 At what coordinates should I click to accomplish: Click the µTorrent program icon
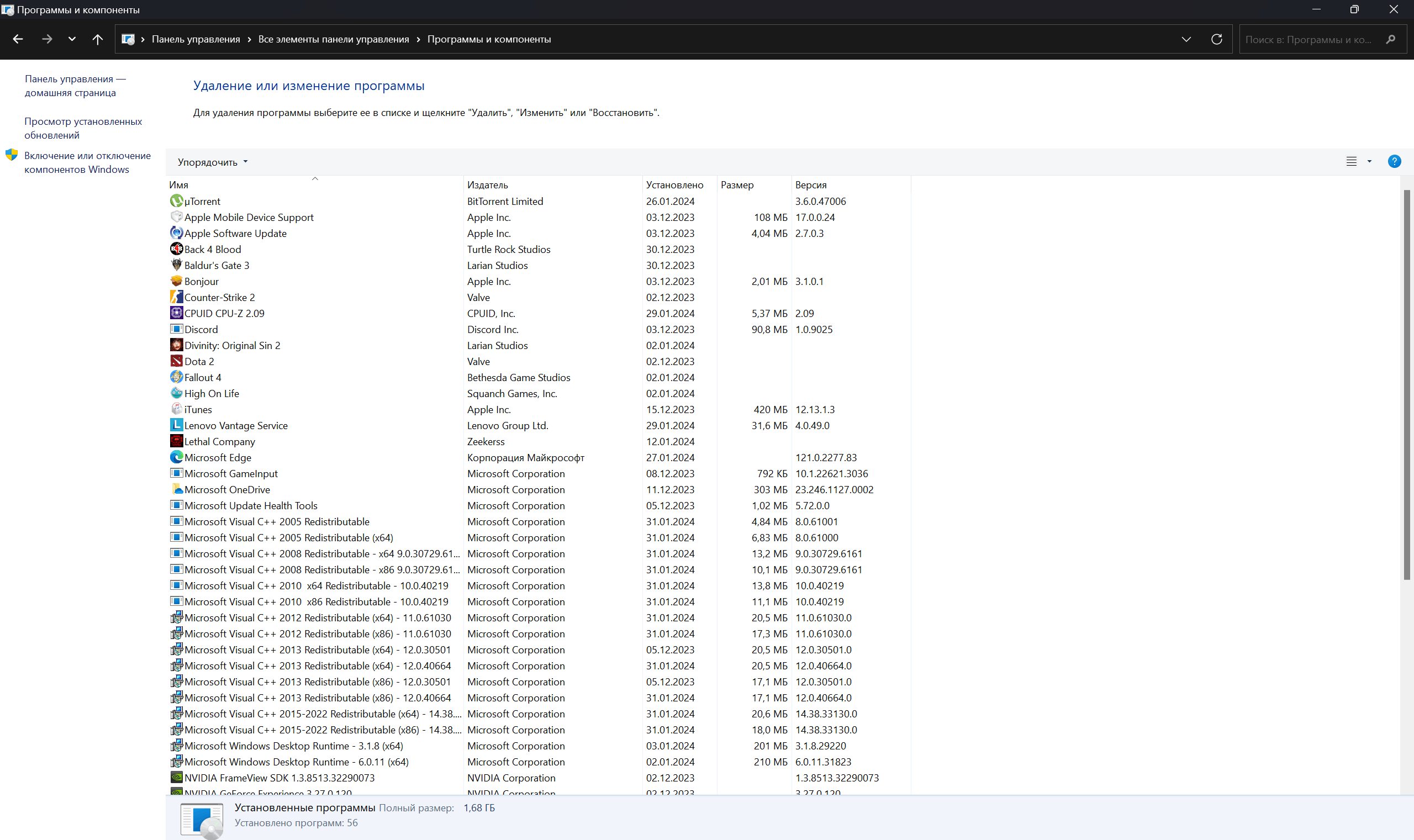pos(176,201)
